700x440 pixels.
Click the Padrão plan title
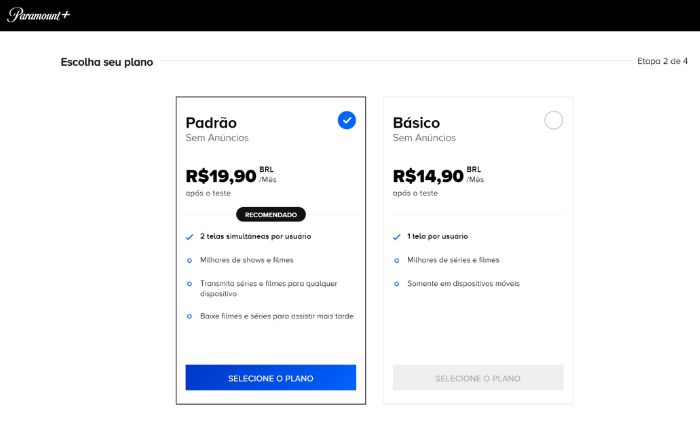pyautogui.click(x=211, y=122)
